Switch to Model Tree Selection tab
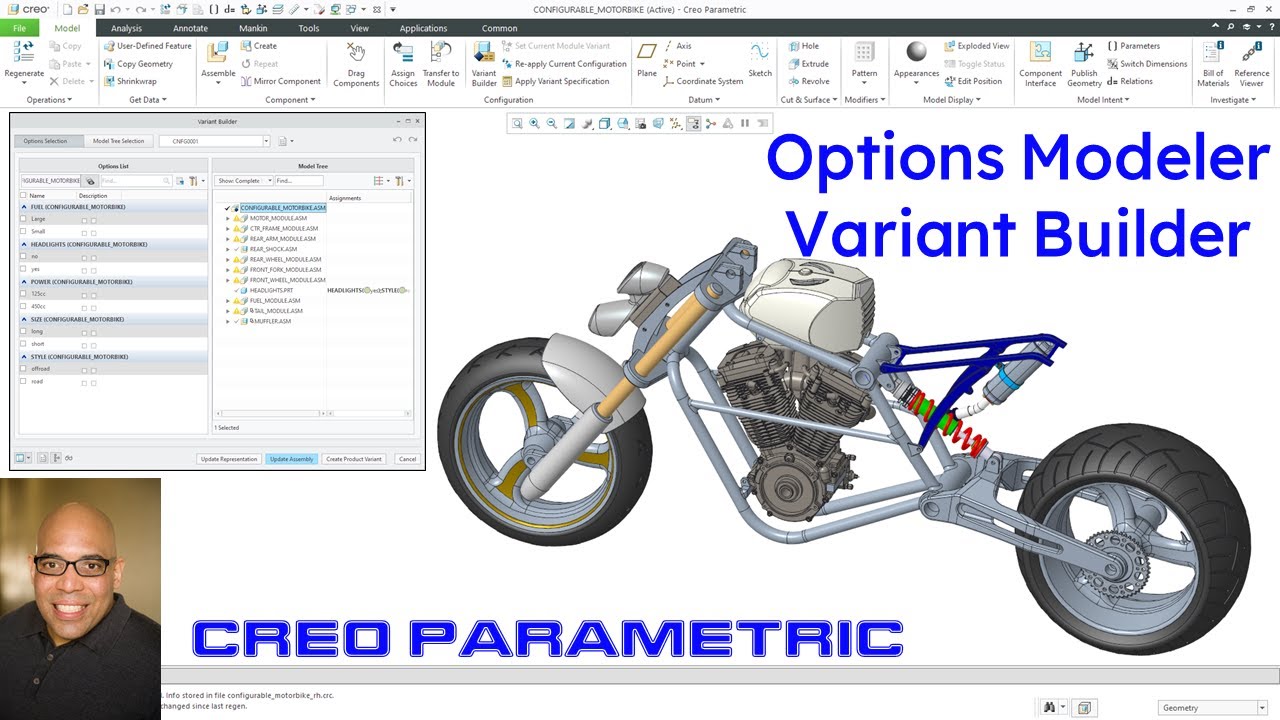Screen dimensions: 1280x720 (119, 141)
